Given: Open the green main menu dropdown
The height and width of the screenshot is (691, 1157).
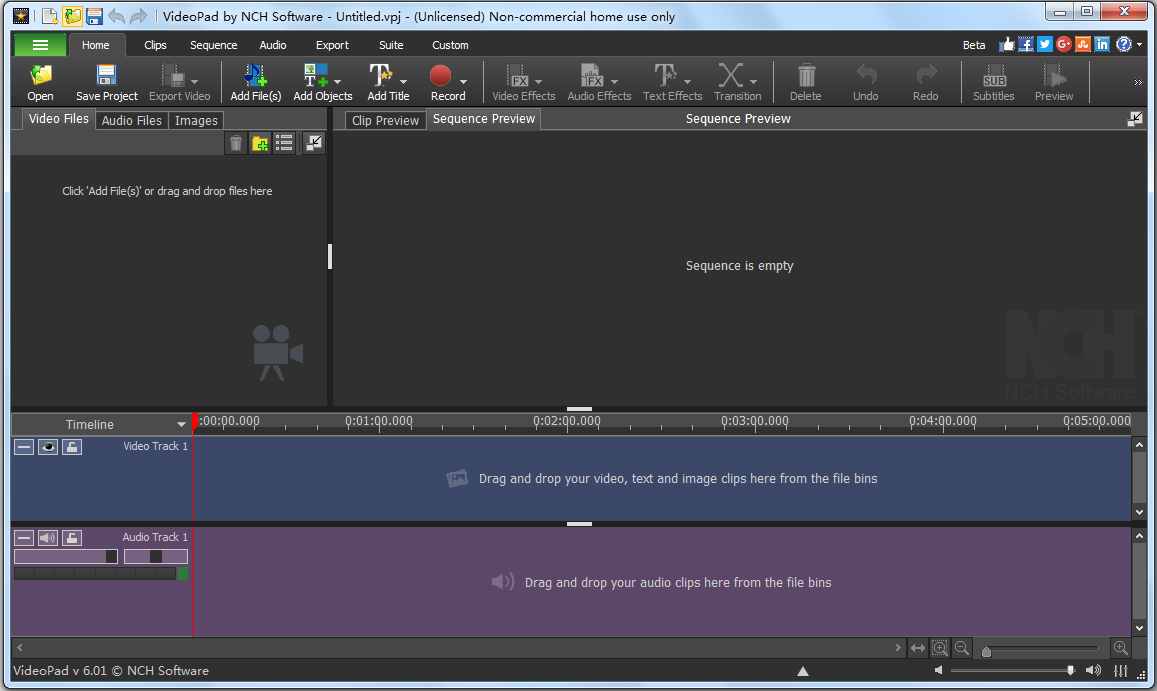Looking at the screenshot, I should click(x=40, y=45).
